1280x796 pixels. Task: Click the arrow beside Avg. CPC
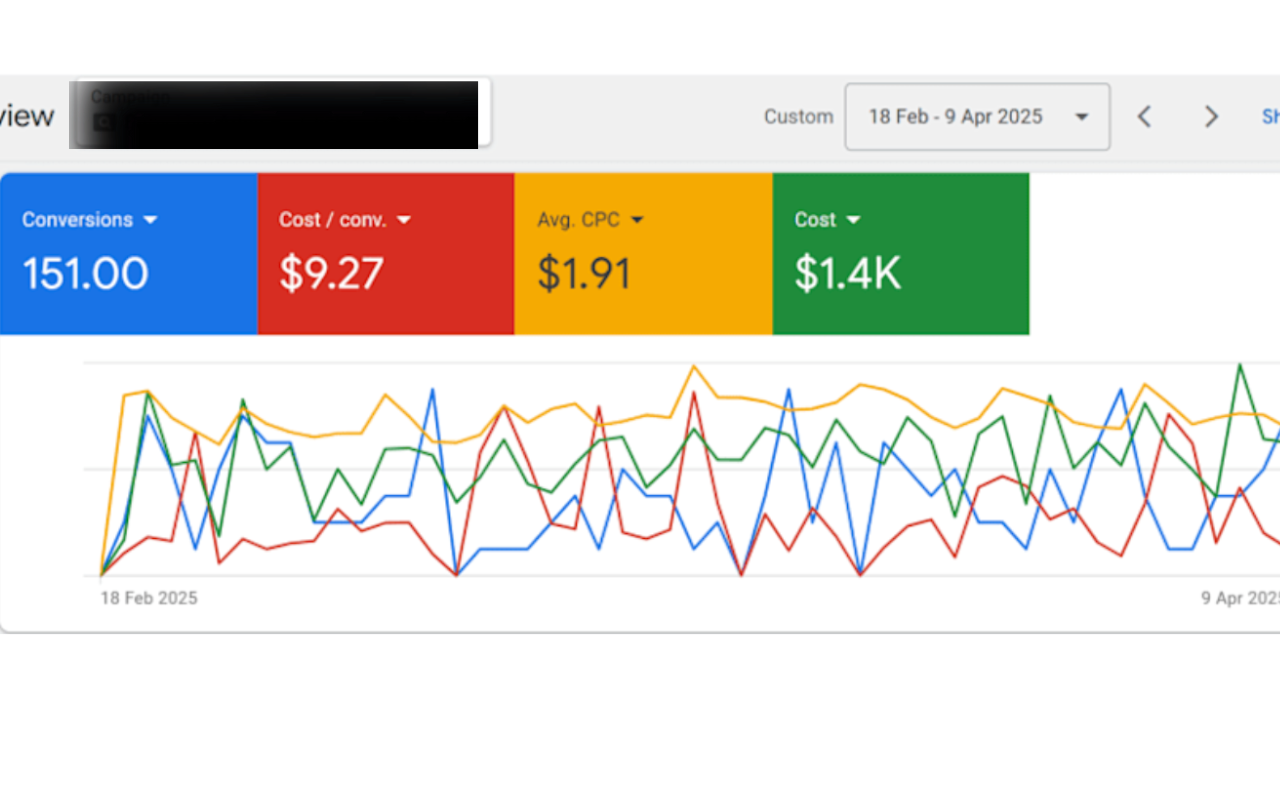[x=637, y=220]
